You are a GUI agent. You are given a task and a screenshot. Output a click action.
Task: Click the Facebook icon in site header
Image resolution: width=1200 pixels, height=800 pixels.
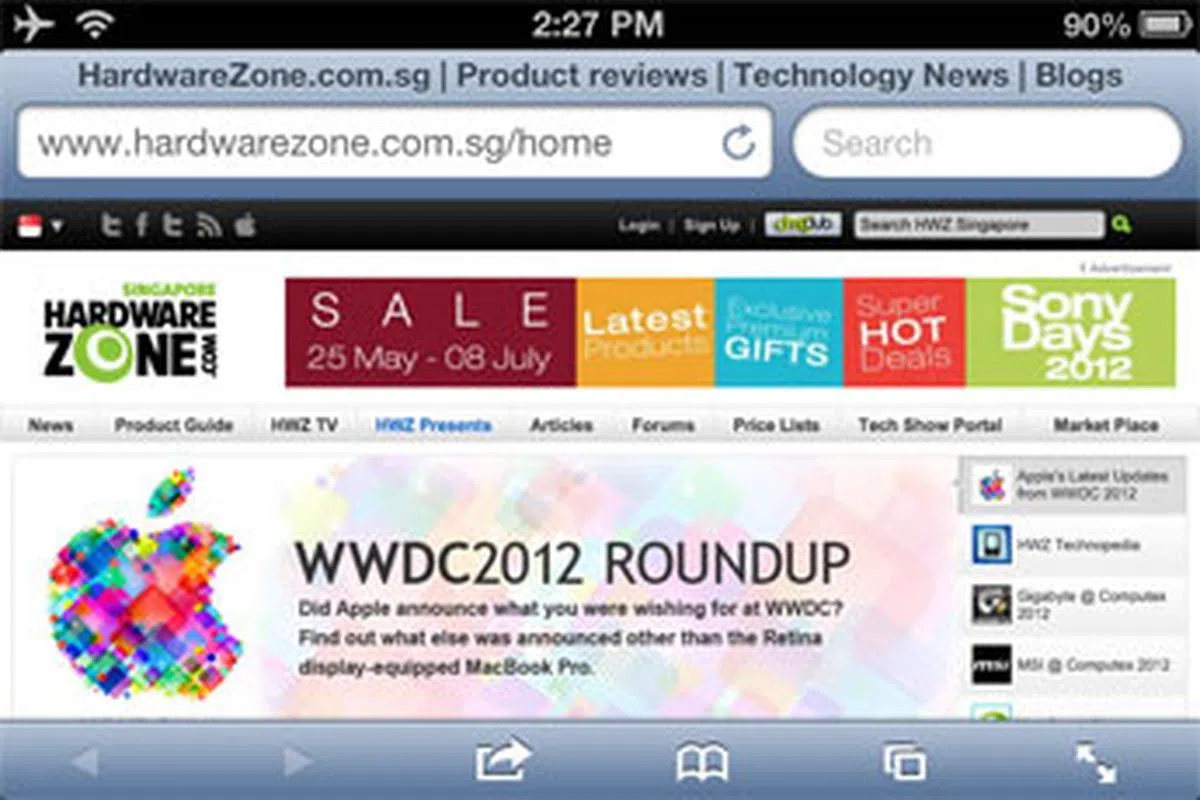(x=142, y=225)
